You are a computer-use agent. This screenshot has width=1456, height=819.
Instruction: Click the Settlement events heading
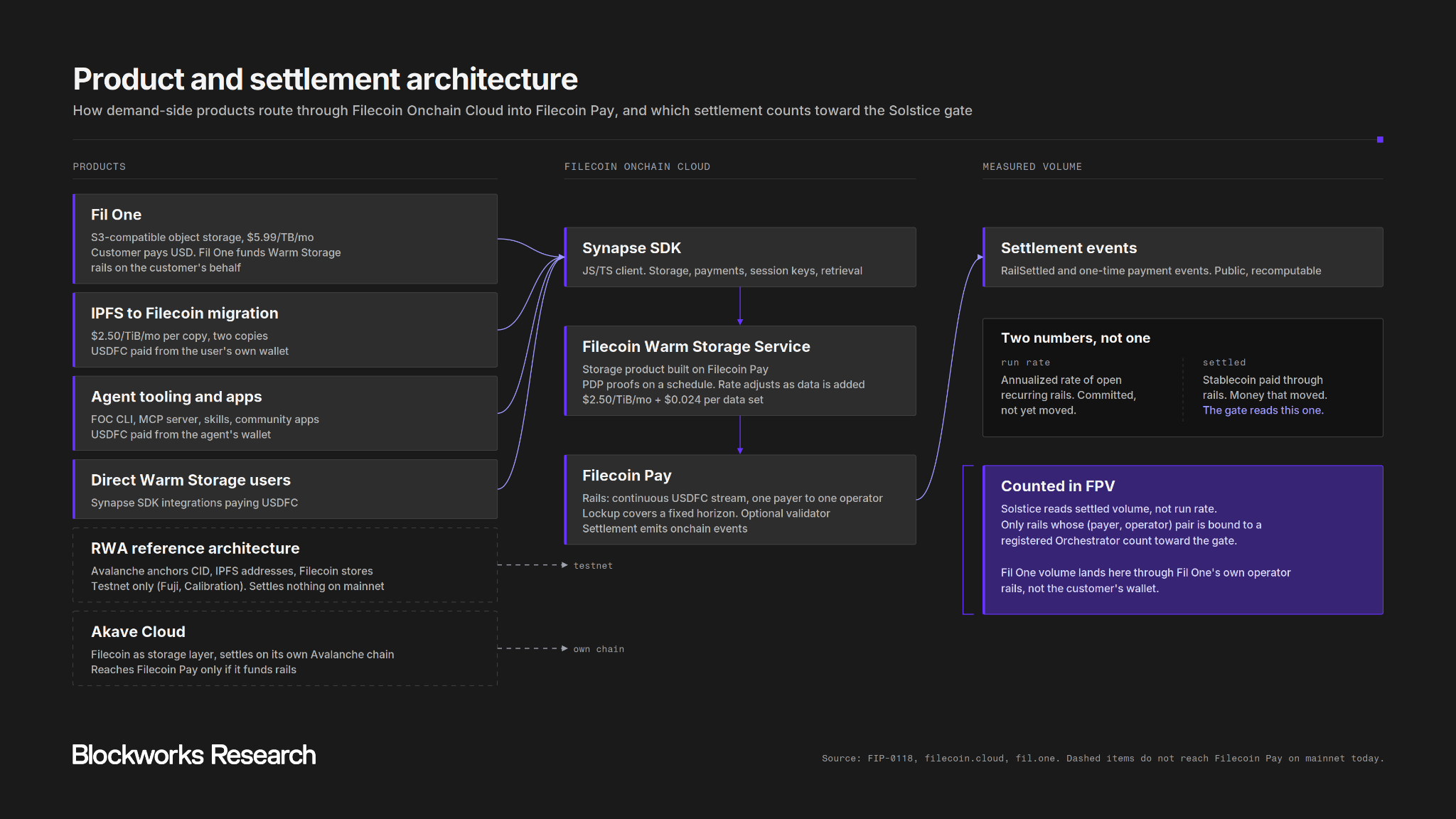tap(1069, 248)
